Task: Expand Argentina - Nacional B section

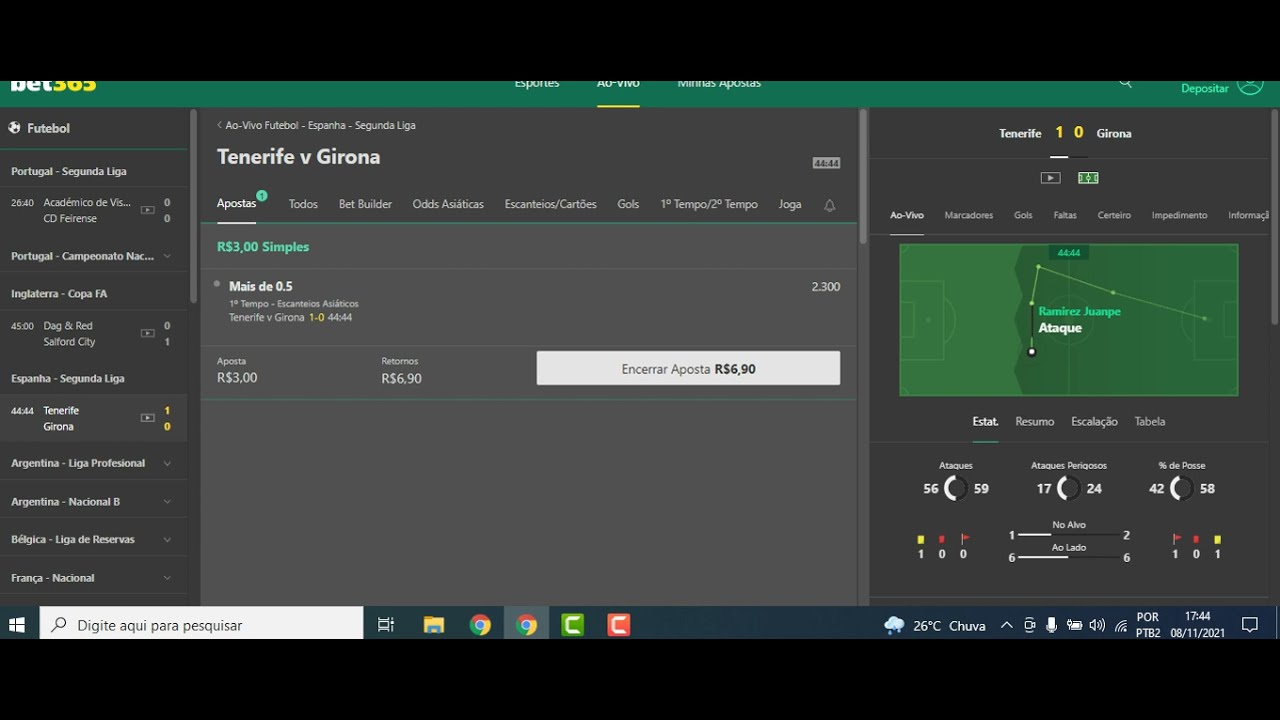Action: tap(93, 502)
